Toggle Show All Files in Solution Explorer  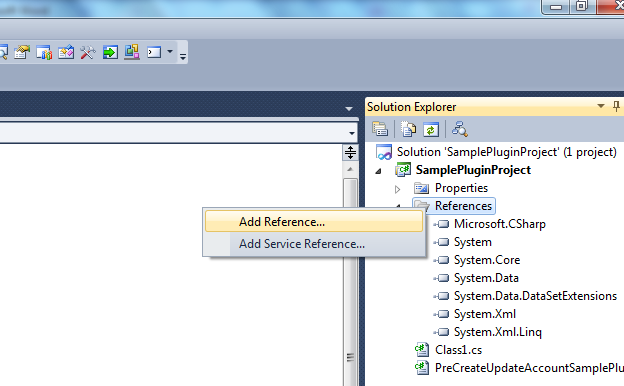click(x=408, y=129)
